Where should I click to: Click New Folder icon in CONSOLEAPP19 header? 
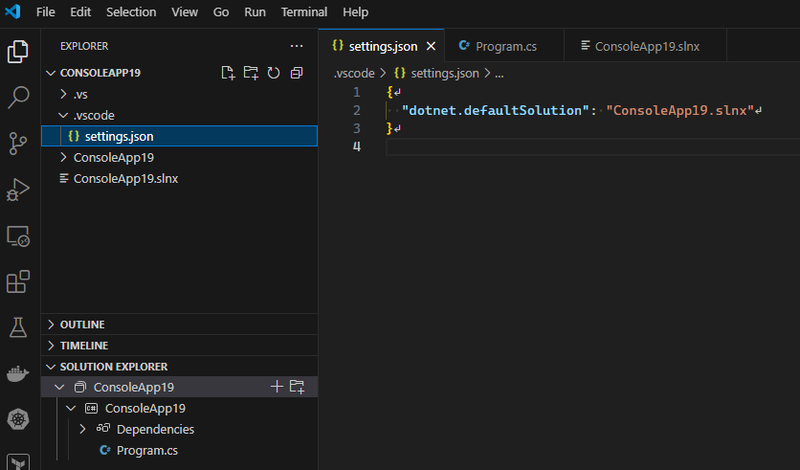pyautogui.click(x=251, y=73)
